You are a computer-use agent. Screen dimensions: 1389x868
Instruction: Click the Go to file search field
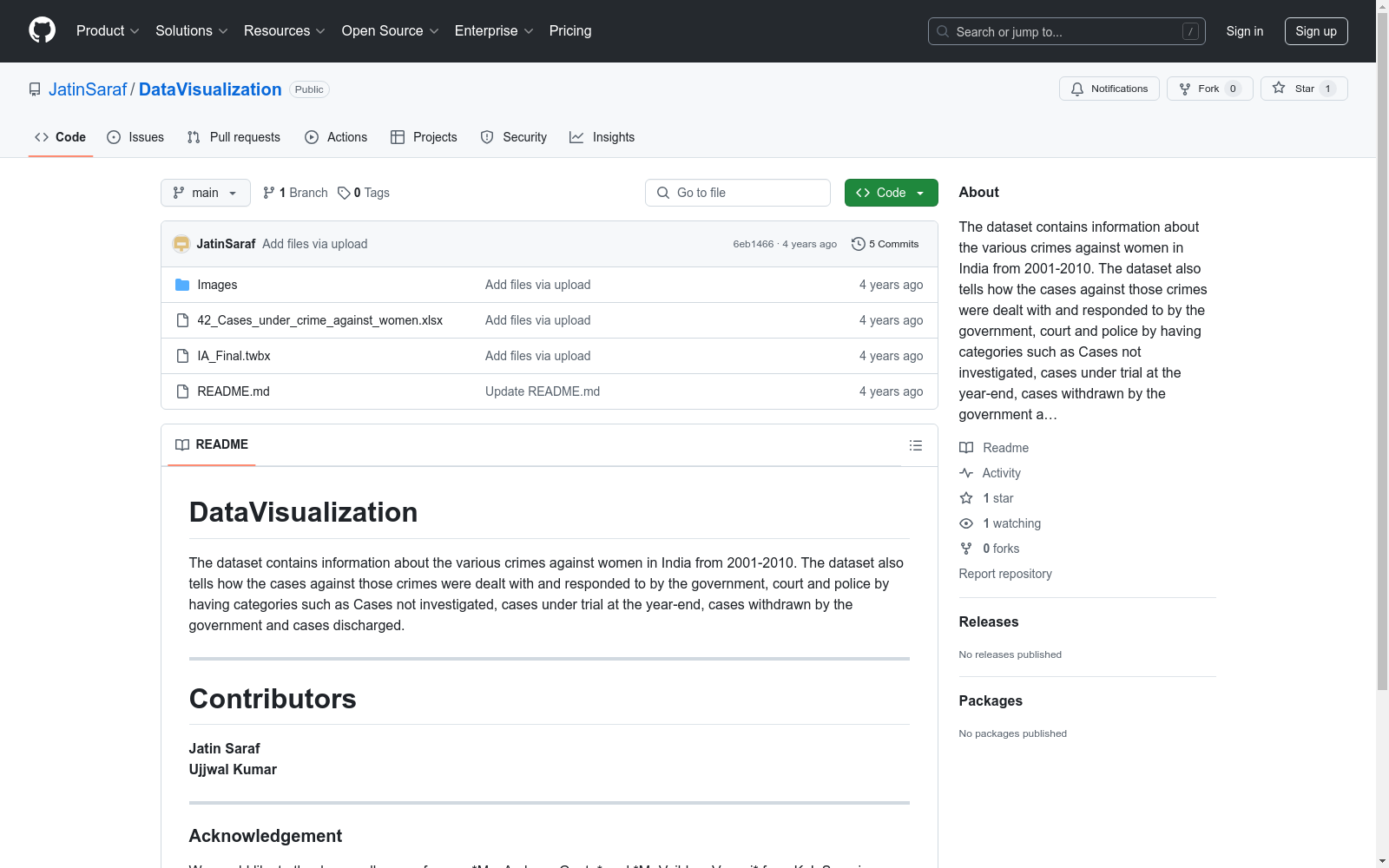click(x=738, y=193)
